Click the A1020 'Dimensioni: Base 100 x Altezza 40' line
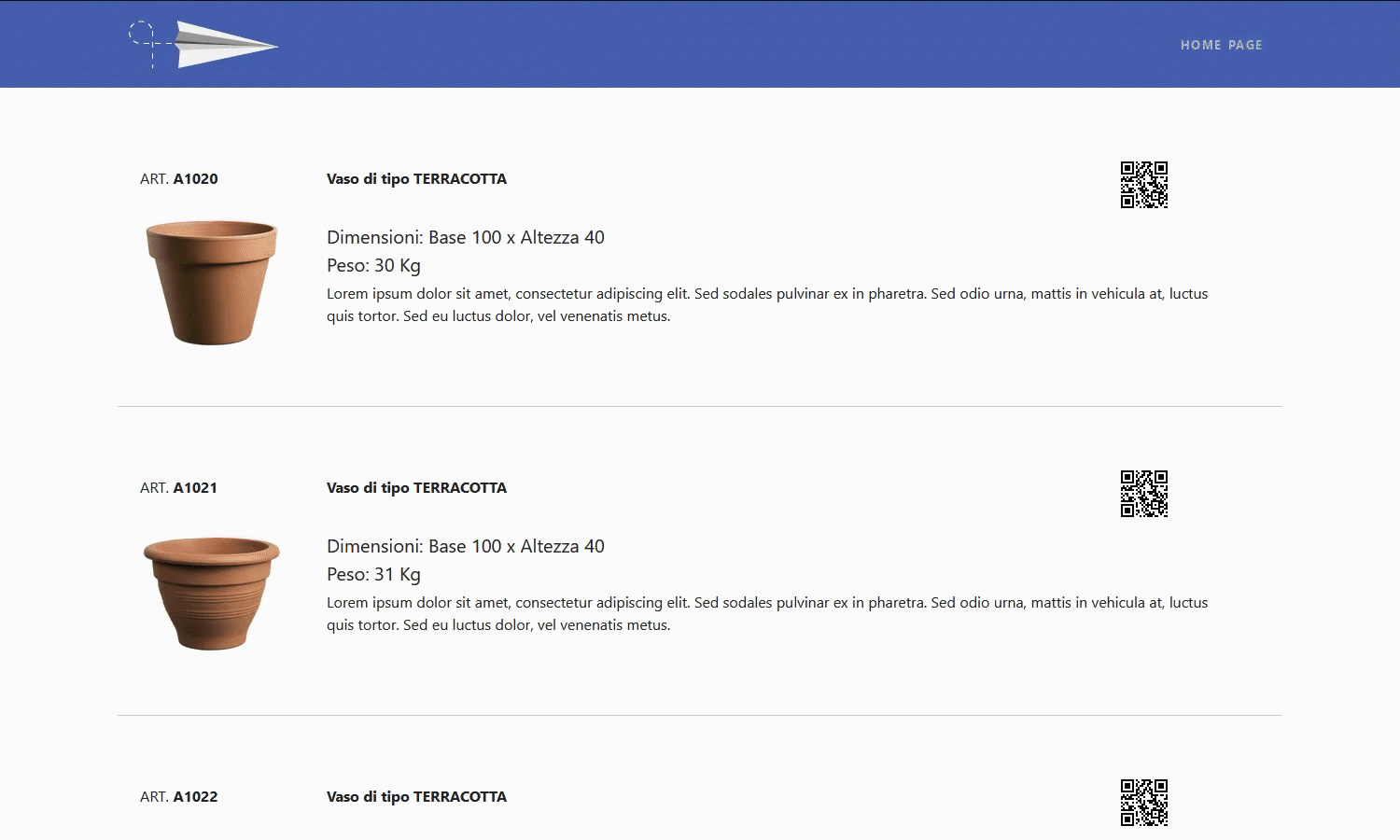The height and width of the screenshot is (840, 1400). coord(466,237)
